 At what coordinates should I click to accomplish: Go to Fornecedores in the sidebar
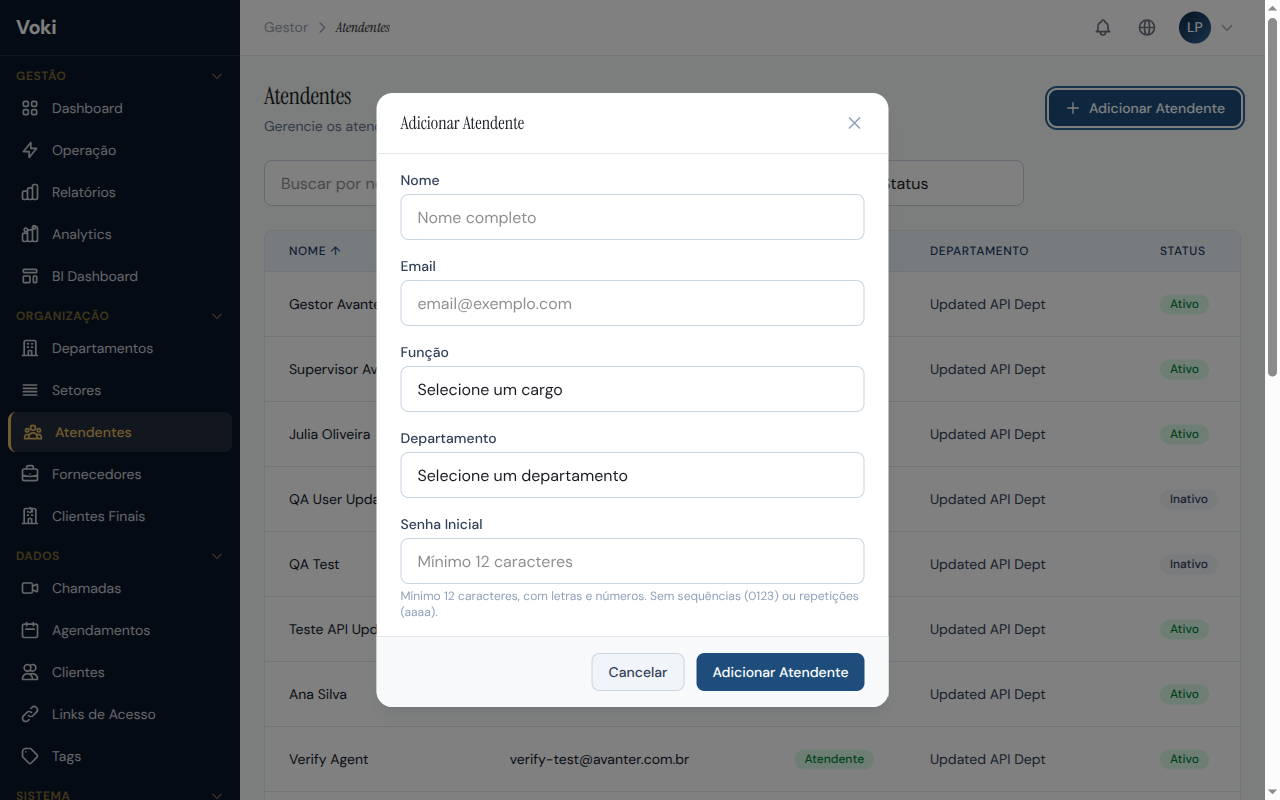click(96, 474)
